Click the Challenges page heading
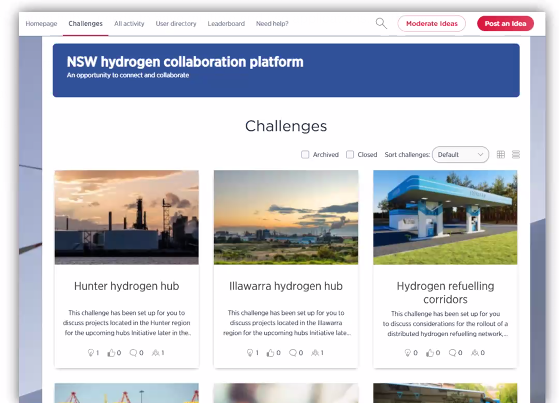 286,126
